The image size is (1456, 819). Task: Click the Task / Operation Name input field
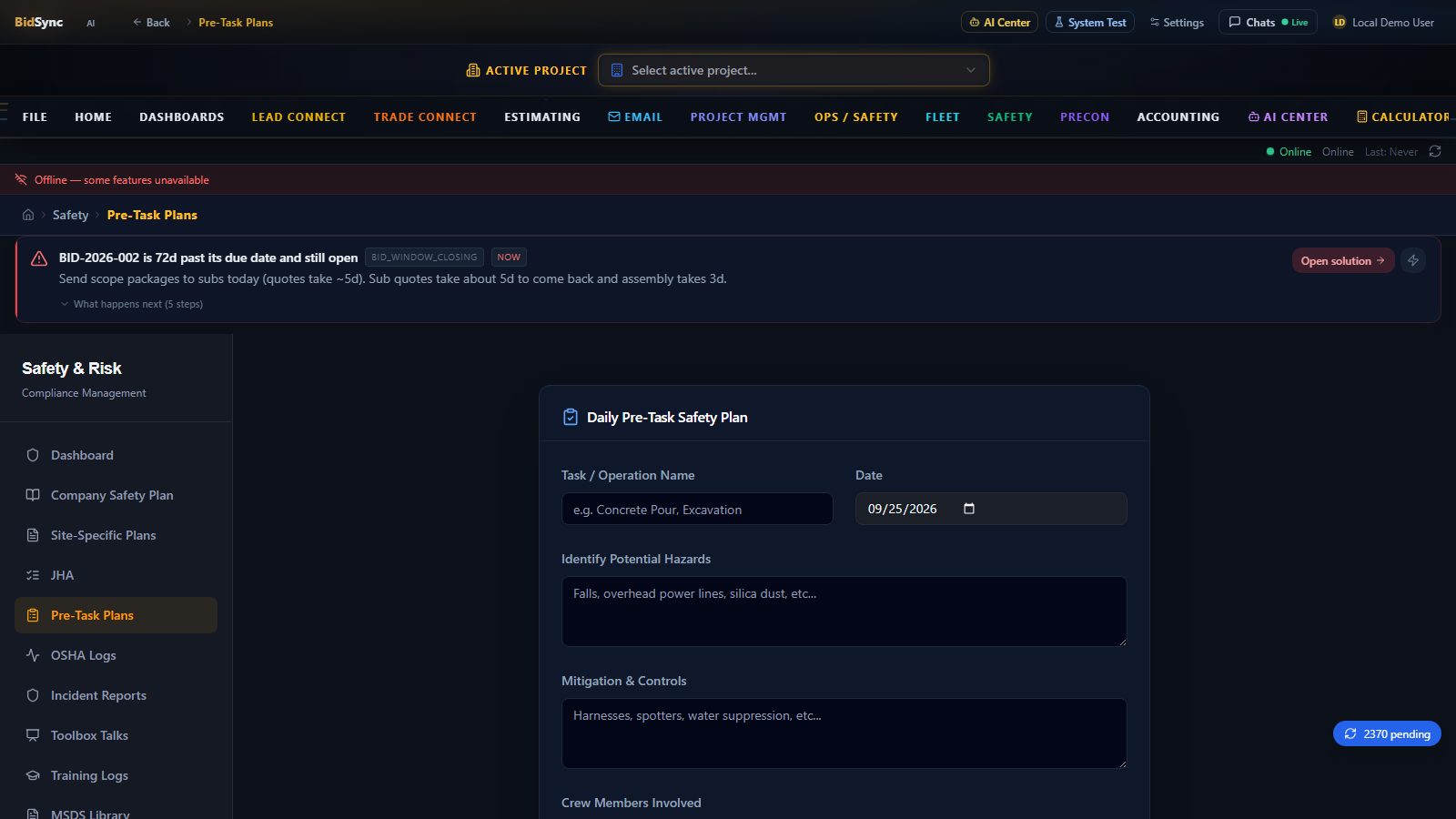(x=697, y=509)
